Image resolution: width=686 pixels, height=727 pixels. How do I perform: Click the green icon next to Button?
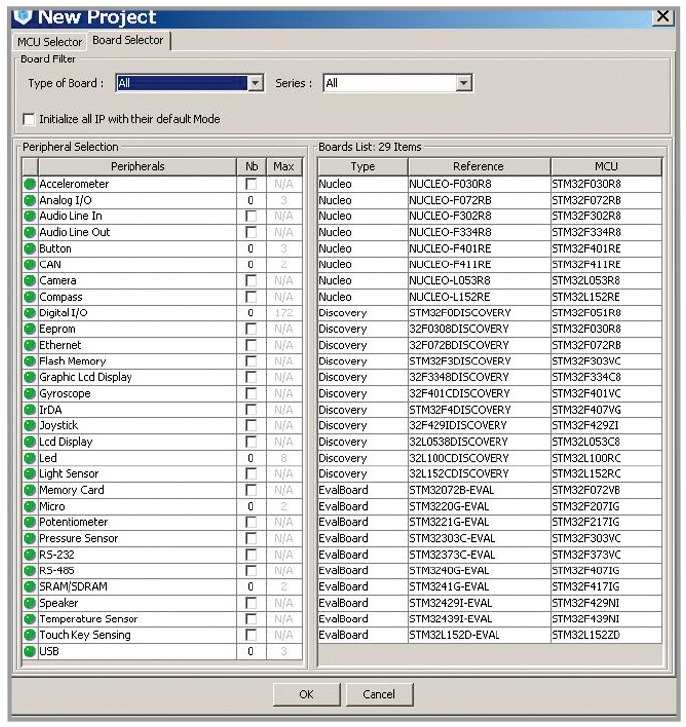[x=30, y=249]
